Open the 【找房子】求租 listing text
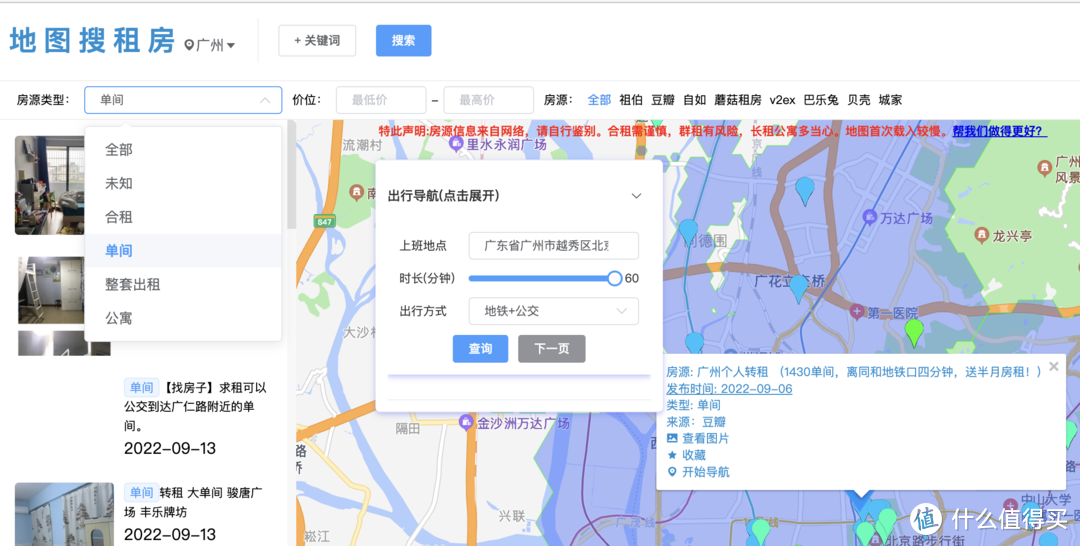1080x546 pixels. pyautogui.click(x=196, y=407)
